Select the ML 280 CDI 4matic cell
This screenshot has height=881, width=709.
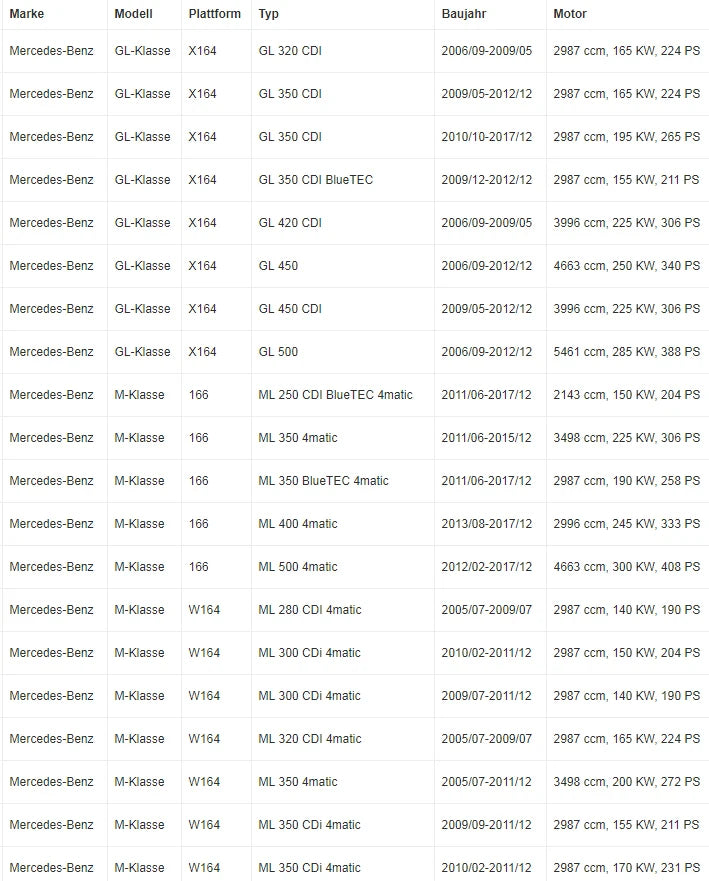click(310, 610)
